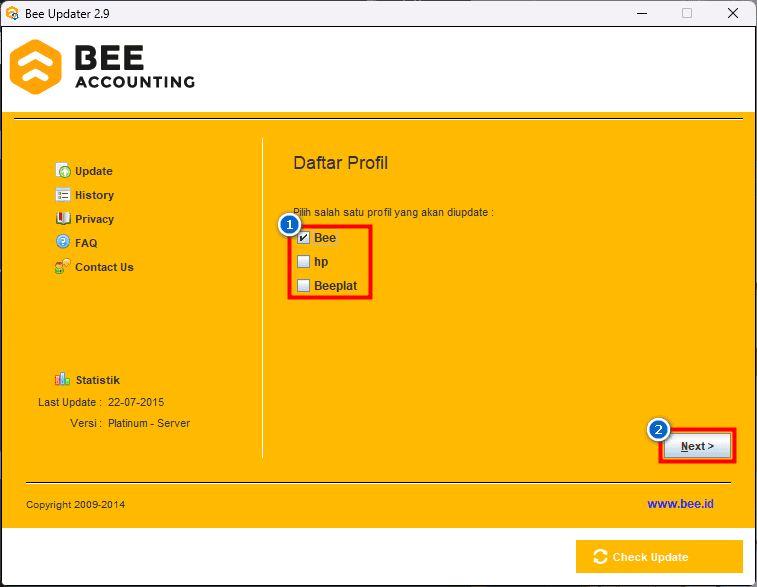Check the hp profile checkbox

303,262
